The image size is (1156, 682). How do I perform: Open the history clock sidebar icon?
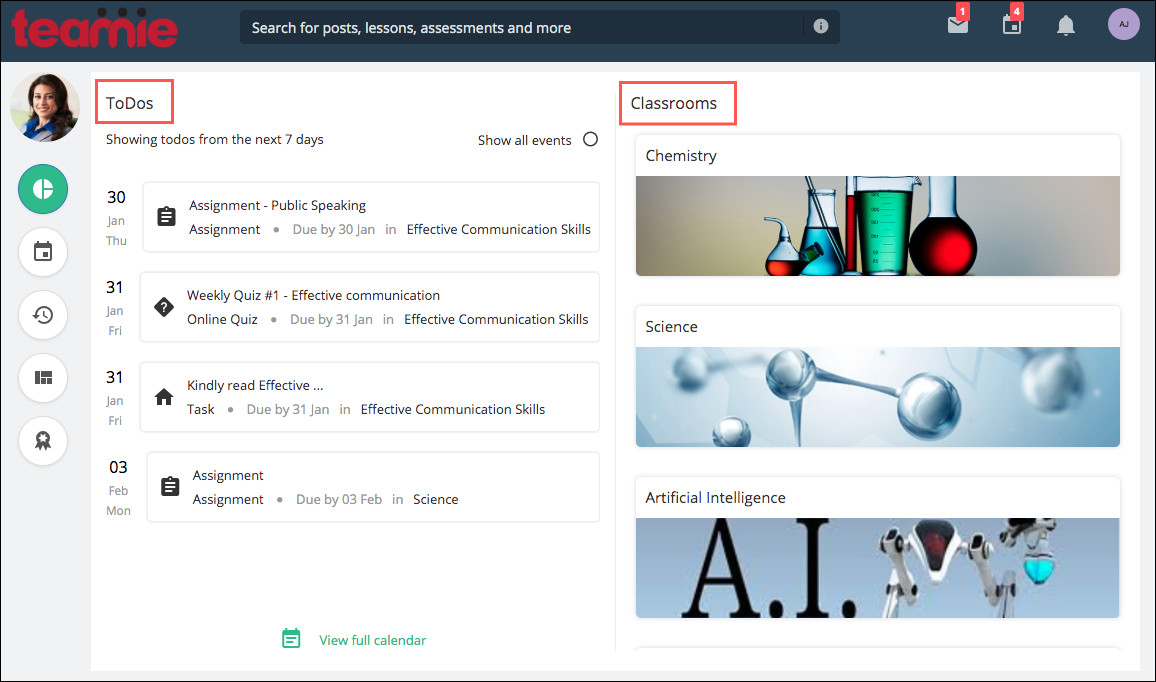[x=43, y=315]
